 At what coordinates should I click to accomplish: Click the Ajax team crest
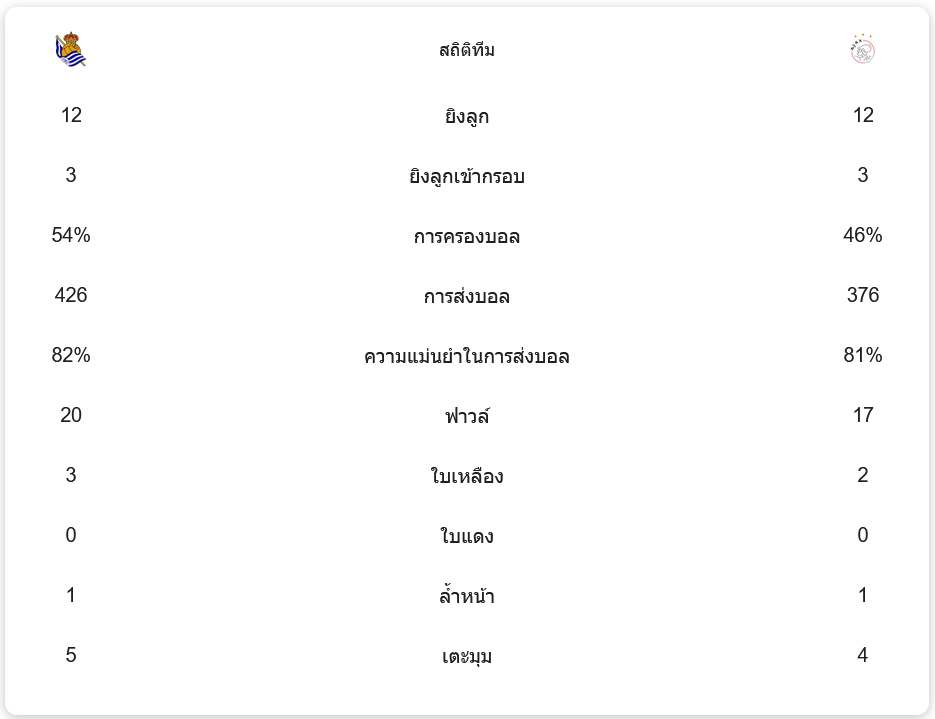862,50
